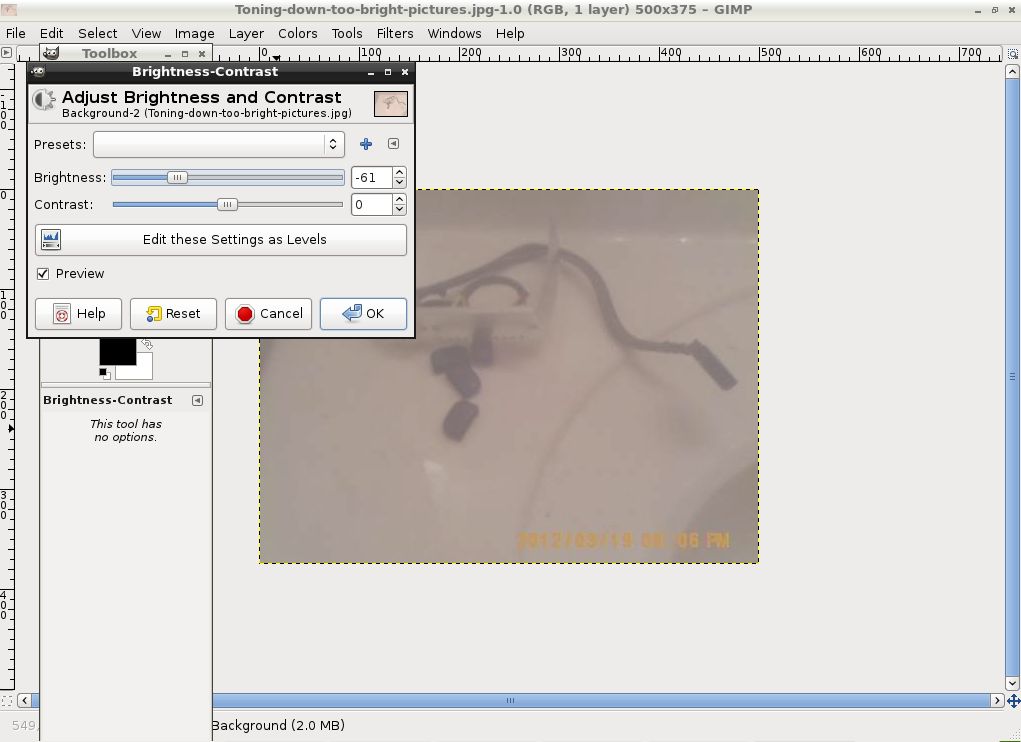
Task: Click the Brightness value field showing -61
Action: [x=372, y=177]
